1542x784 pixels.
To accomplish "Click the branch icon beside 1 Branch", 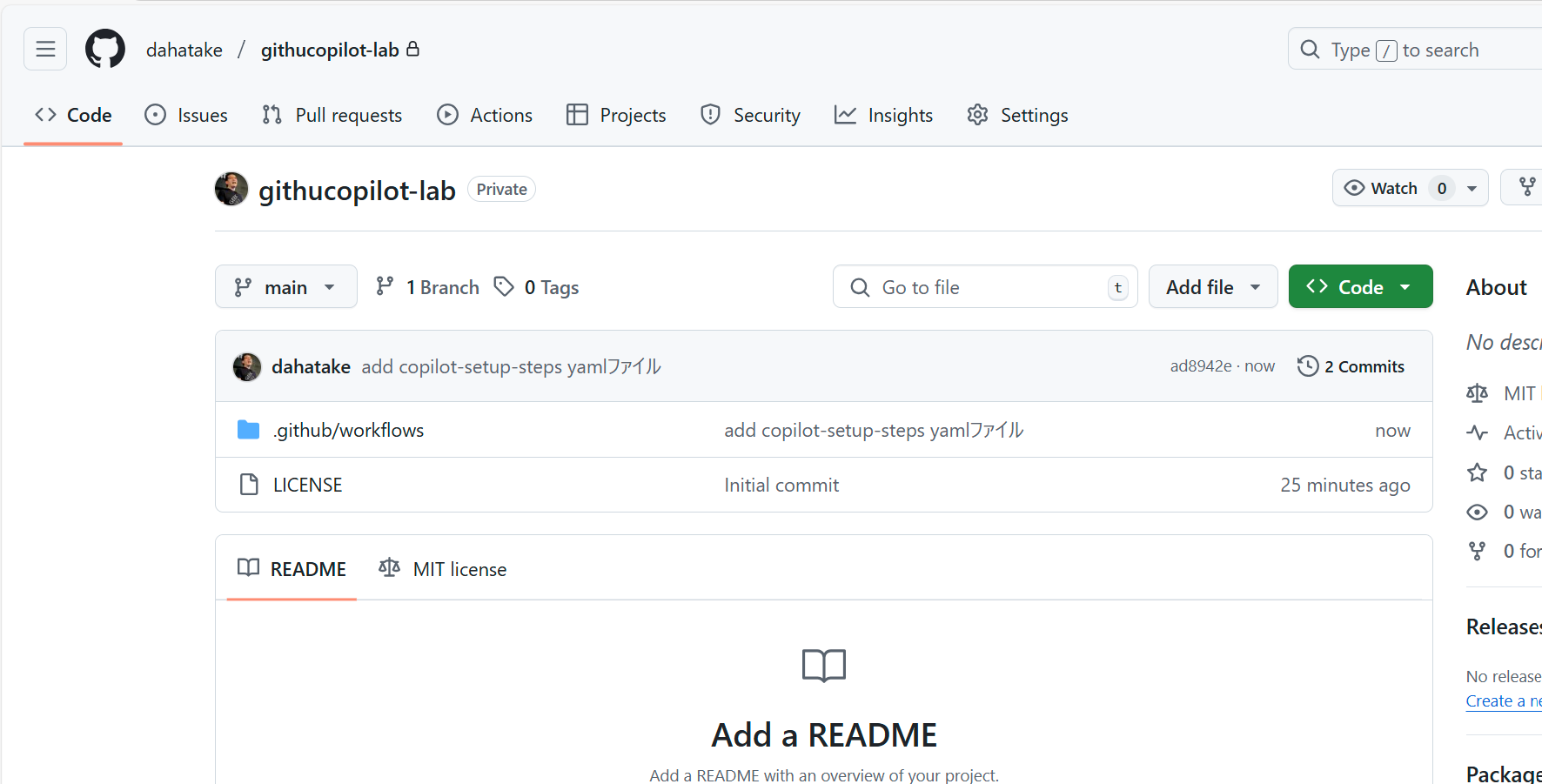I will tap(385, 286).
